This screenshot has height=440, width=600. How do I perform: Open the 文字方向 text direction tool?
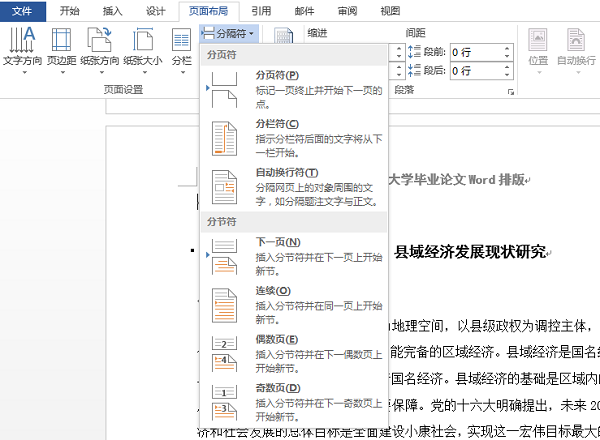point(22,50)
